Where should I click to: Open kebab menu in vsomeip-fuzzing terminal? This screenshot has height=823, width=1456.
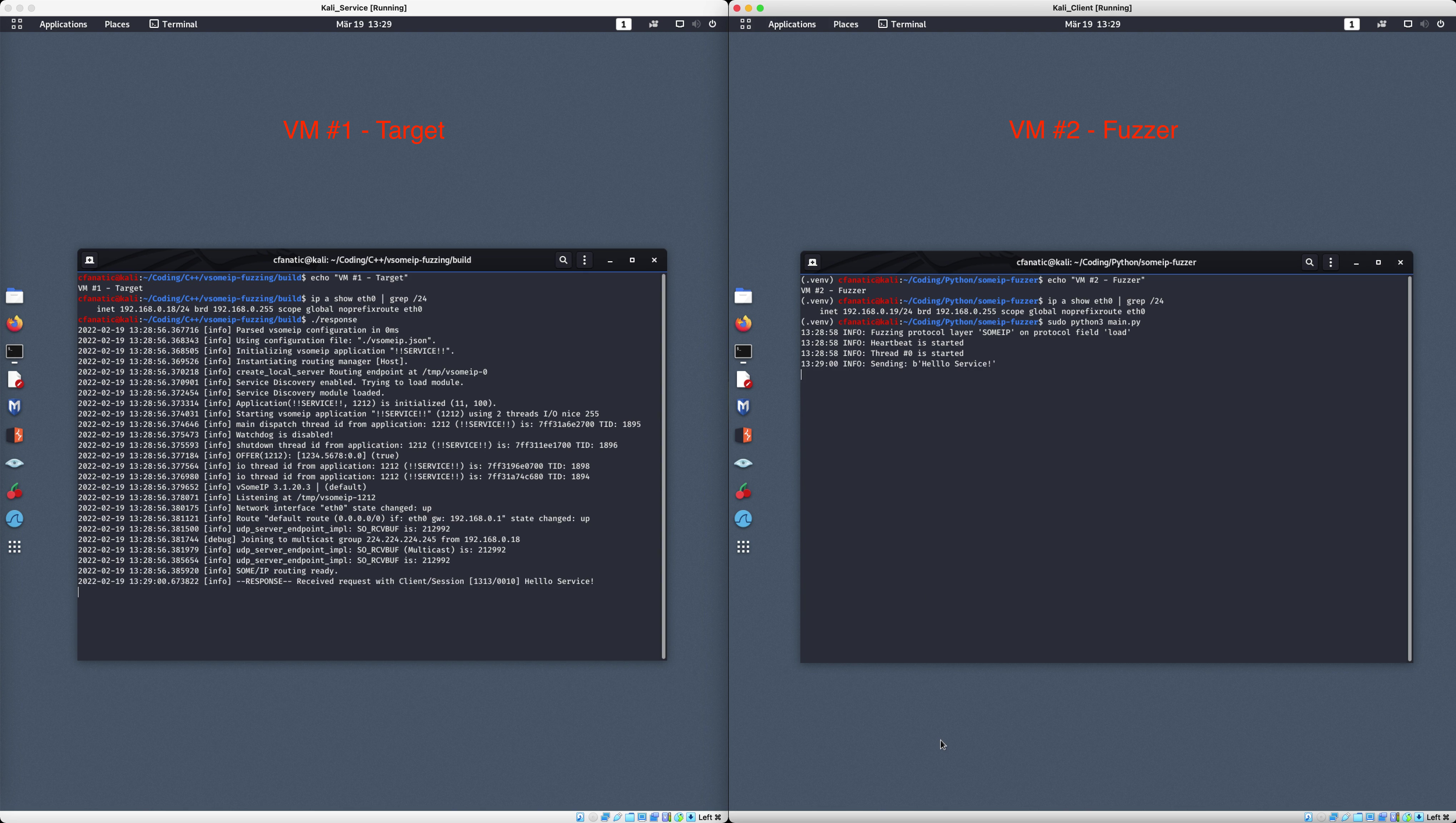click(584, 260)
